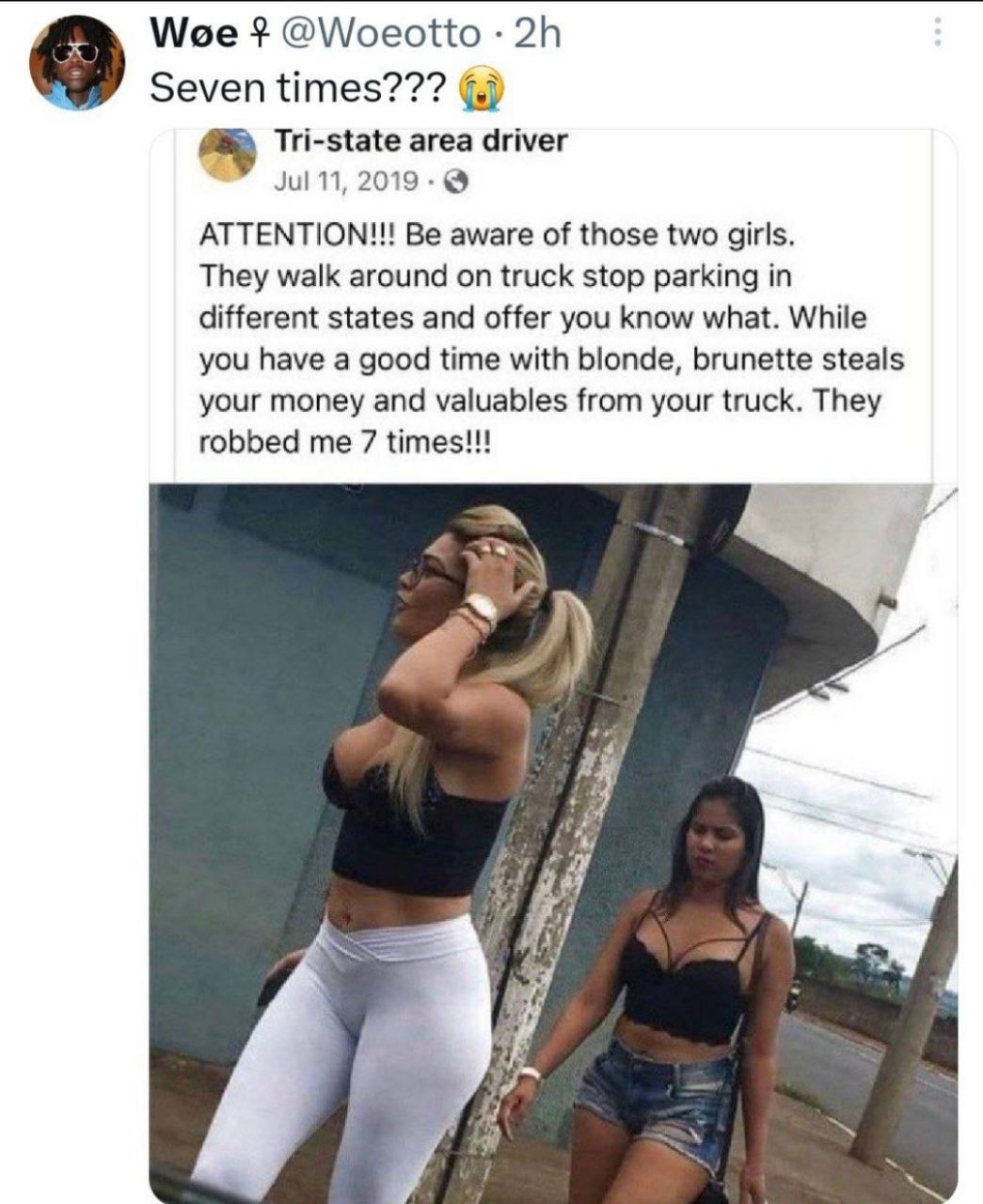
Task: Click the Jul 11, 2019 post date
Action: pyautogui.click(x=346, y=181)
